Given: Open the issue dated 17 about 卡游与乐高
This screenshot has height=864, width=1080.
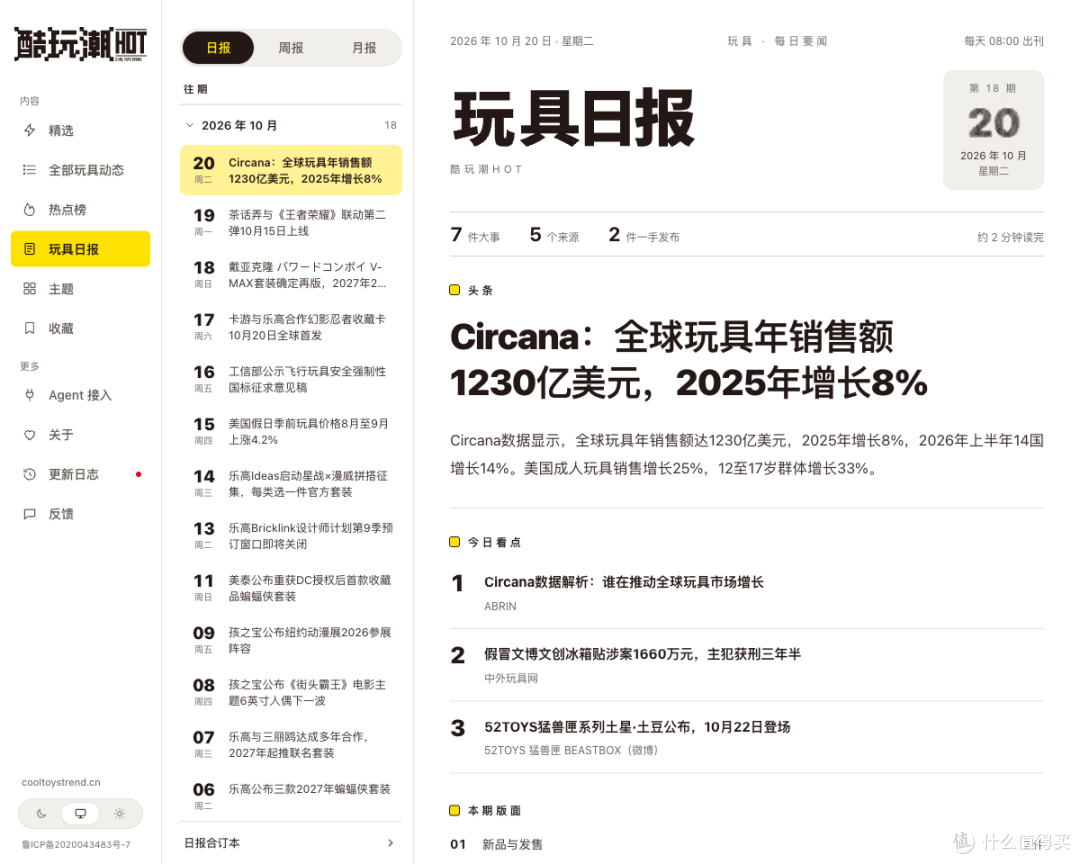Looking at the screenshot, I should click(291, 327).
